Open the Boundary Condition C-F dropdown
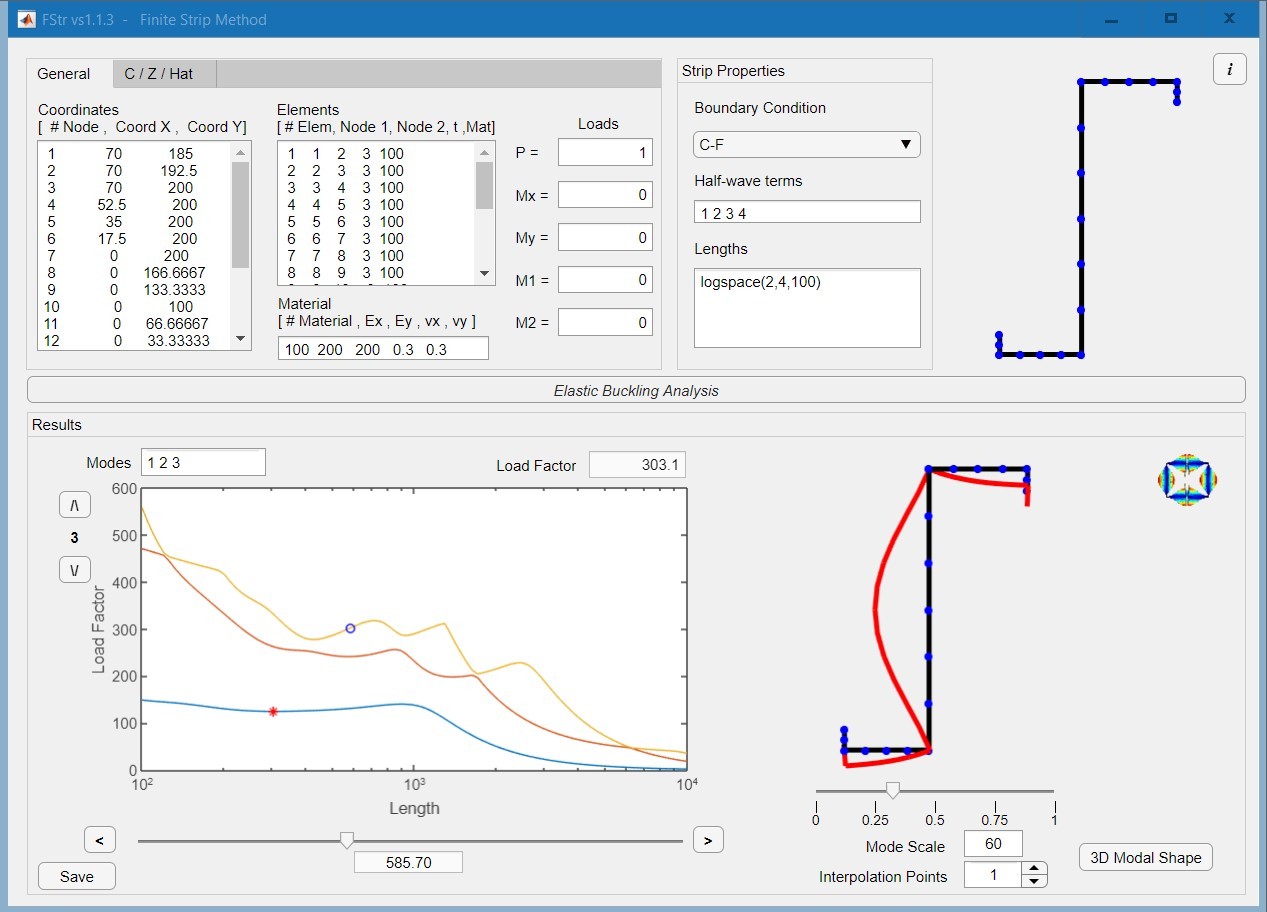 tap(806, 144)
